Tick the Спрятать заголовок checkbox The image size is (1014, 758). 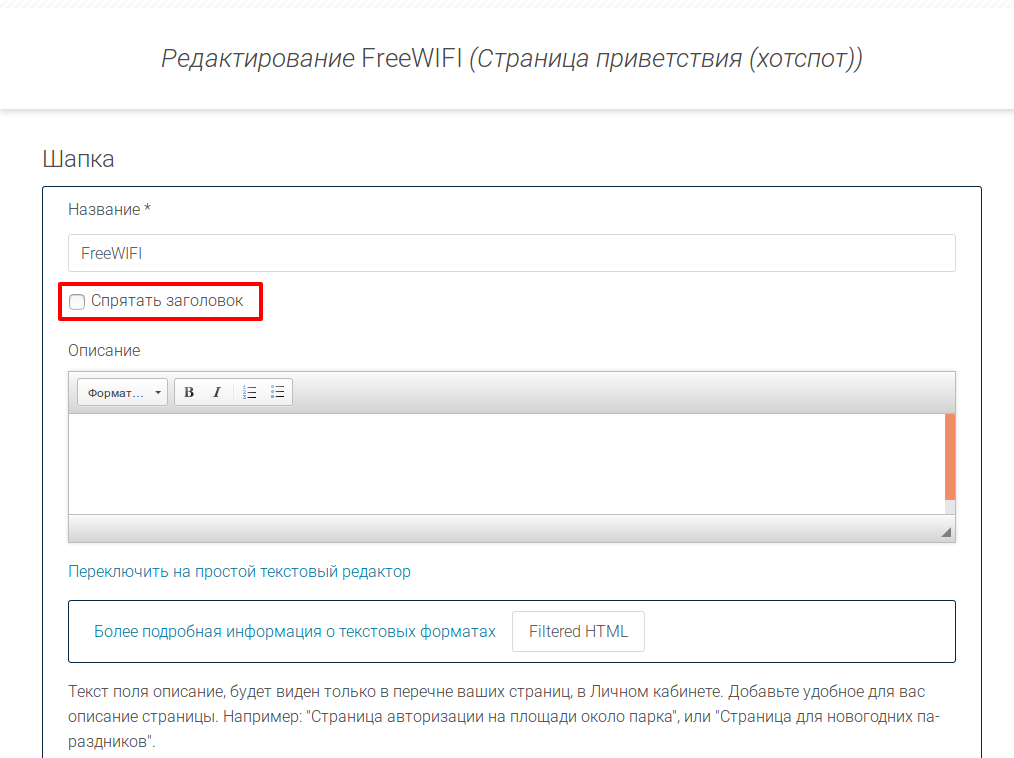point(77,301)
